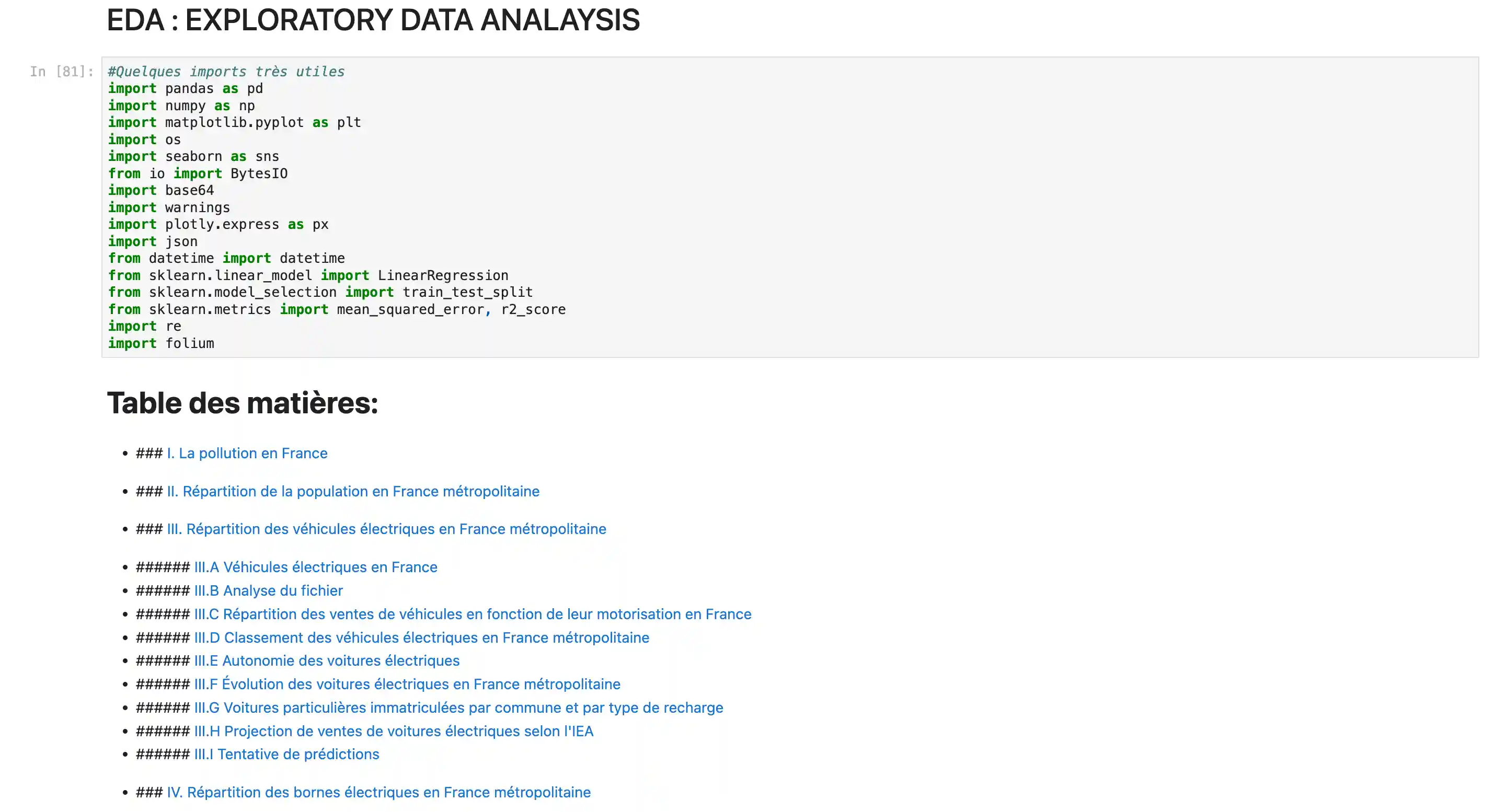Screen dimensions: 1495x812
Task: Place cursor on the 'import folium' line
Action: [161, 343]
